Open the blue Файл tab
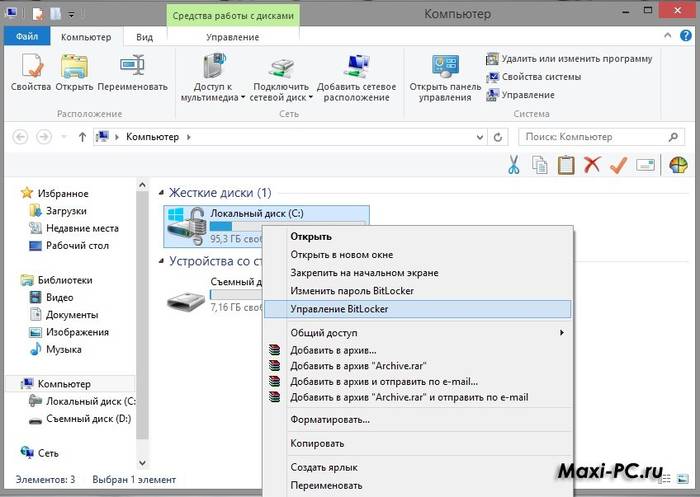 tap(26, 37)
